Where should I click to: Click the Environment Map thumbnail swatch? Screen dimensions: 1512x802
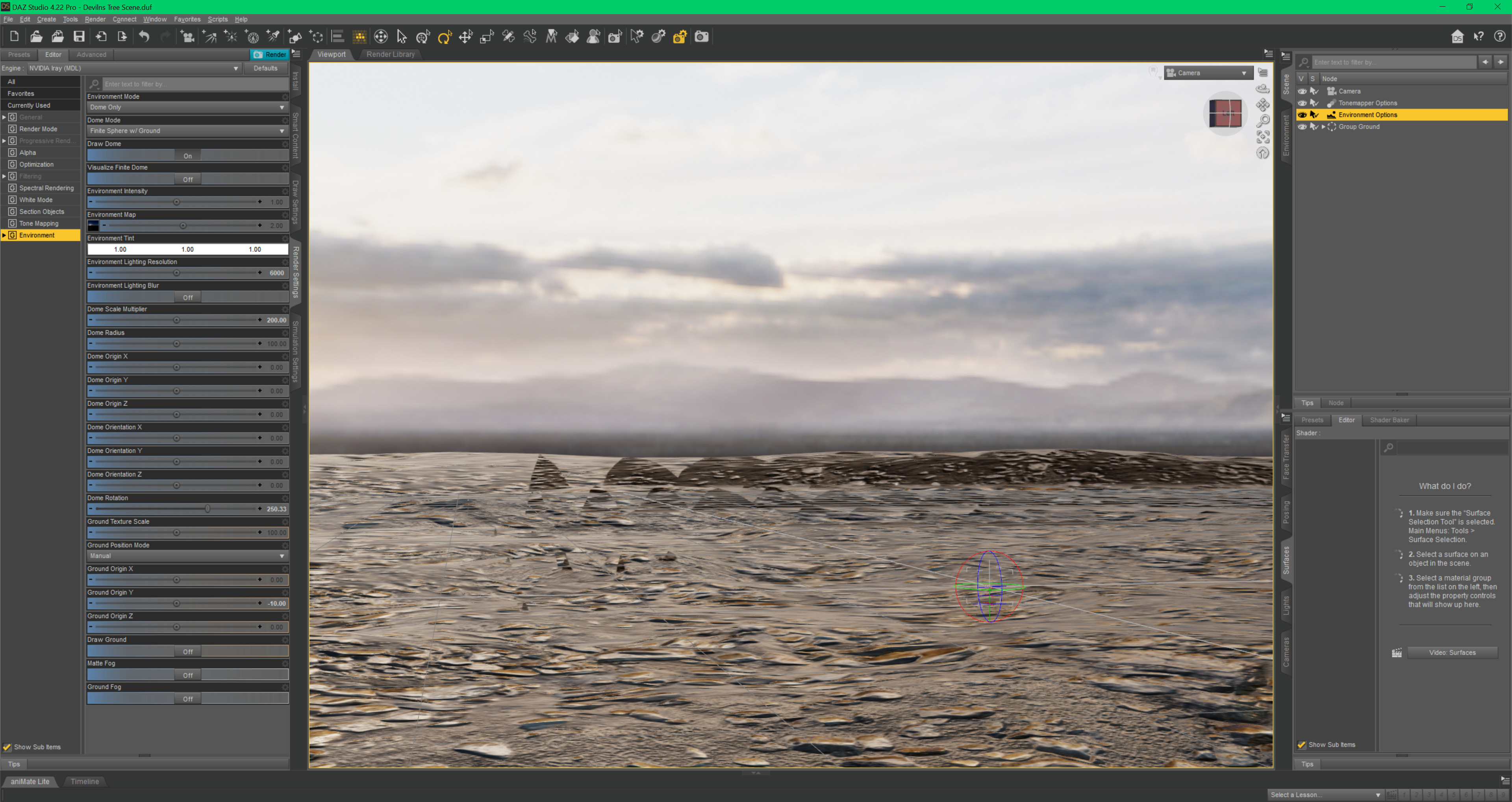(x=93, y=225)
